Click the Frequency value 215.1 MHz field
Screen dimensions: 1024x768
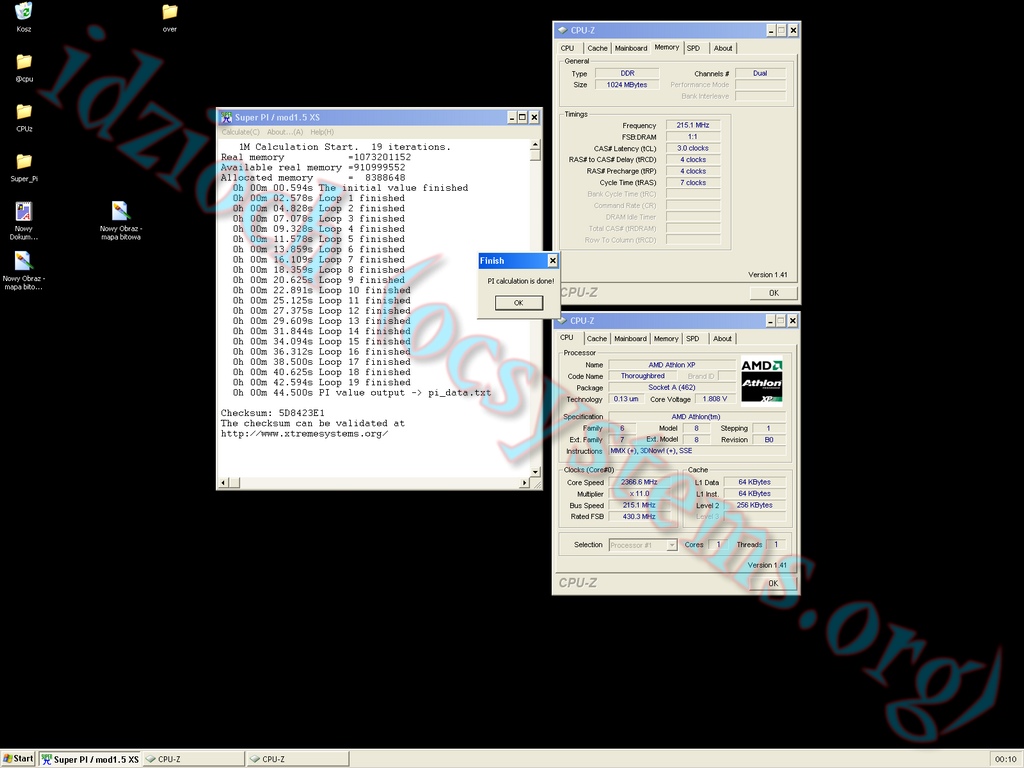coord(693,125)
